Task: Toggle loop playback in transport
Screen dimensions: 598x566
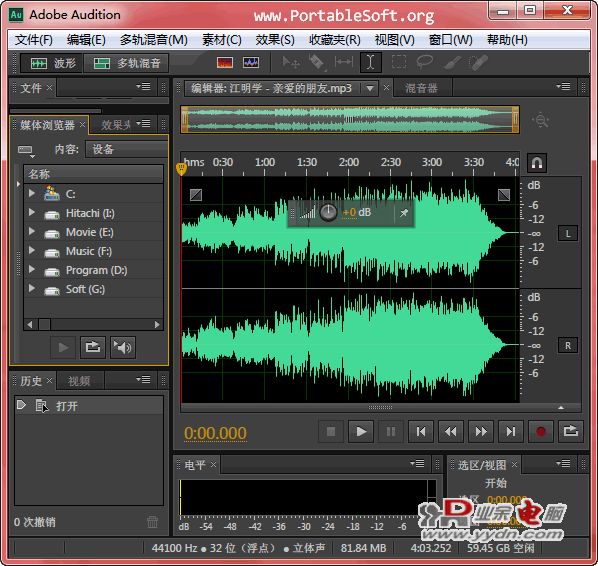Action: pyautogui.click(x=571, y=431)
